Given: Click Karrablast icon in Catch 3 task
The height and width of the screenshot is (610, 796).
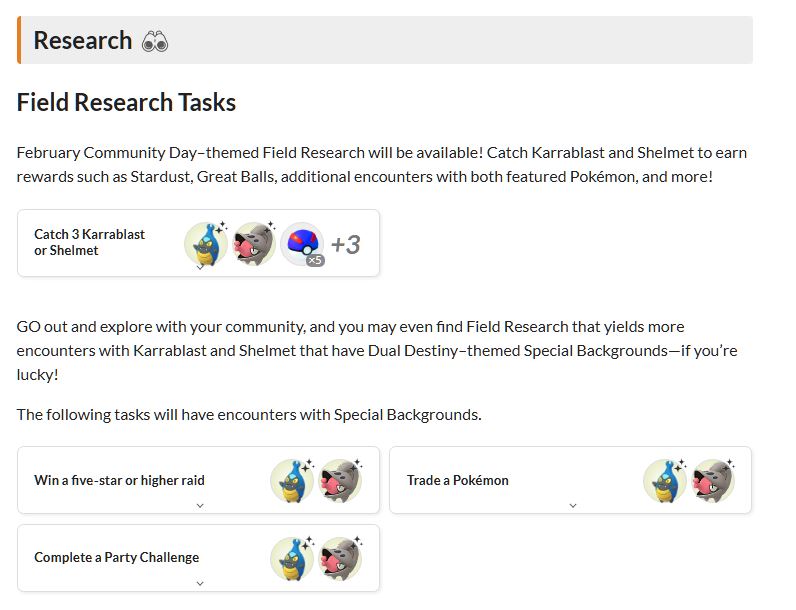Looking at the screenshot, I should pyautogui.click(x=205, y=244).
